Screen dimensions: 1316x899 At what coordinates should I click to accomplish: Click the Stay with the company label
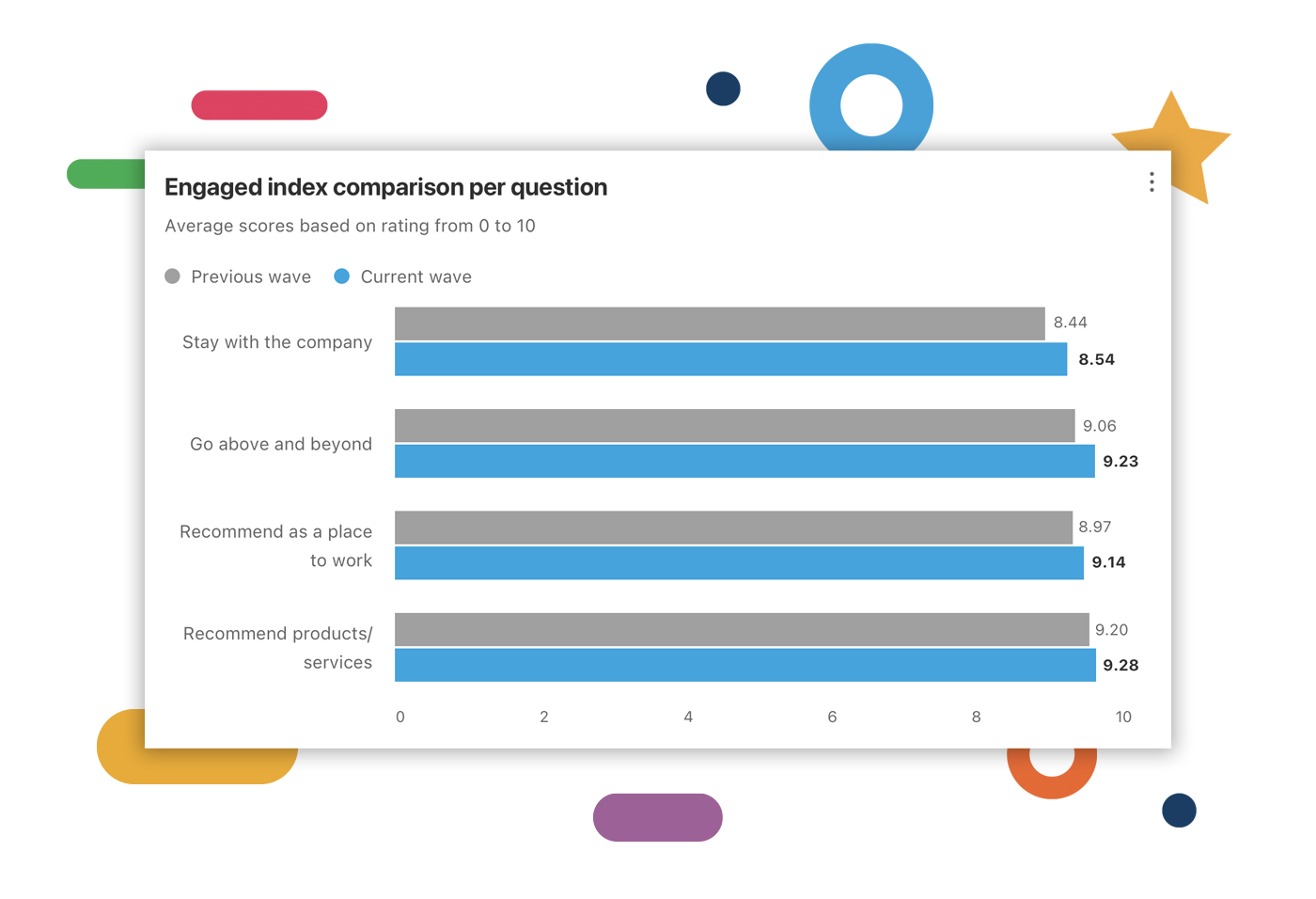pos(277,342)
